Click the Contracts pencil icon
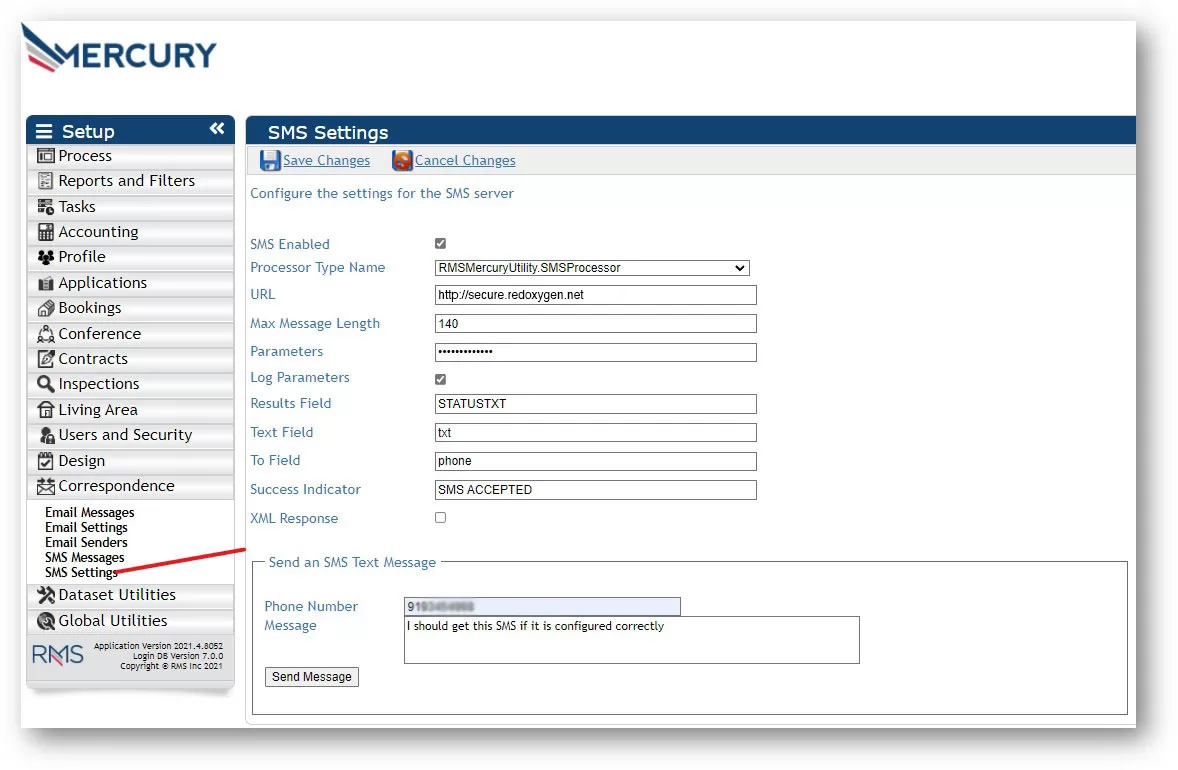 coord(46,359)
